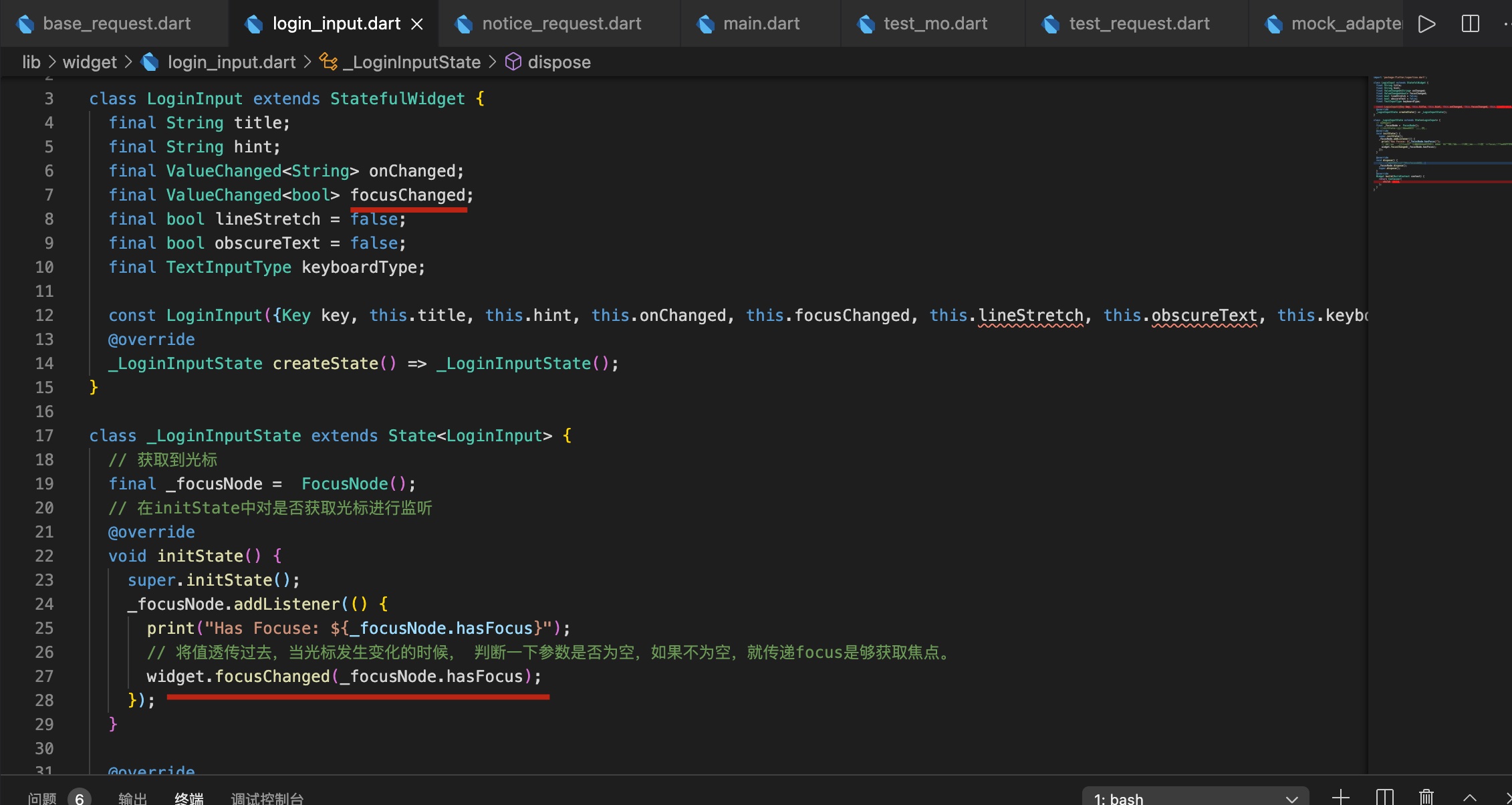Click 'FocusNode()' constructor on line 19
The image size is (1512, 805).
353,484
